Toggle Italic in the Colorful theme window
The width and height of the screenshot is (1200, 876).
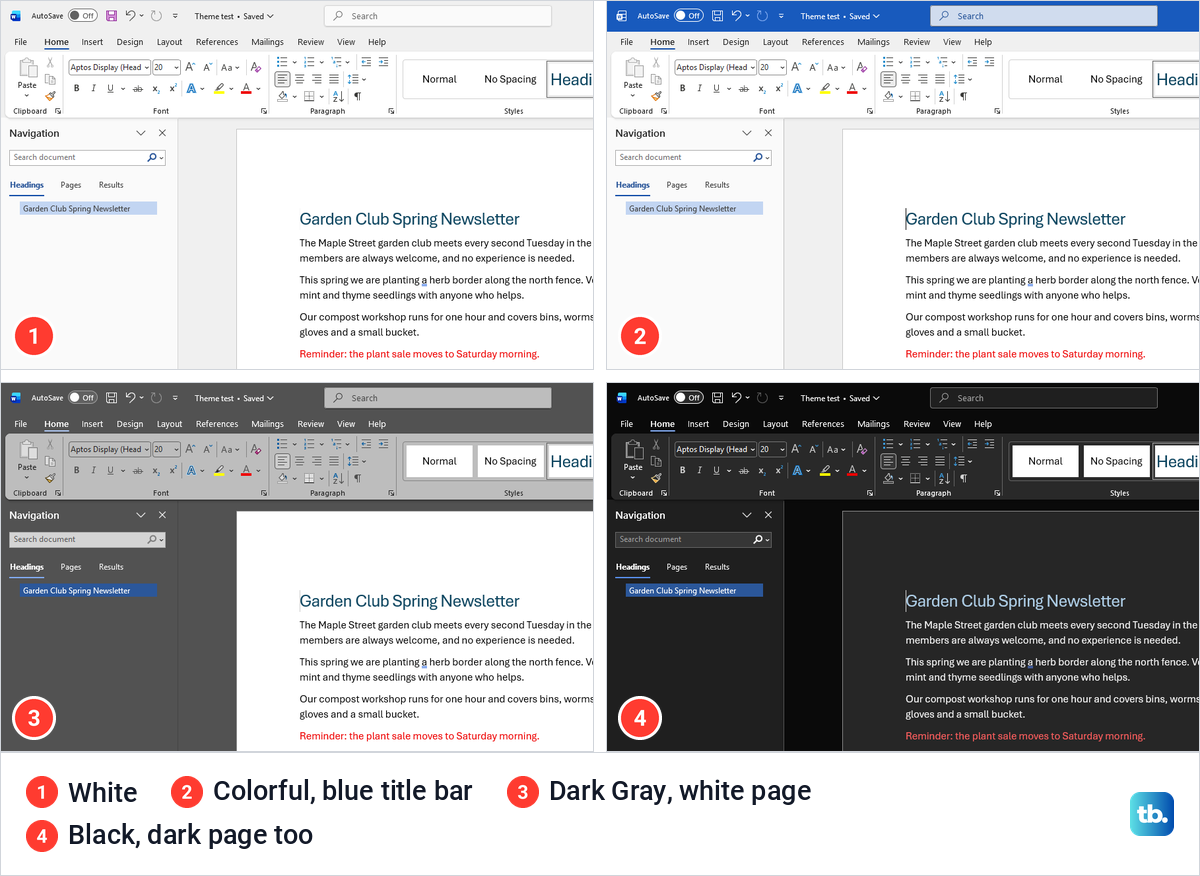click(x=699, y=88)
